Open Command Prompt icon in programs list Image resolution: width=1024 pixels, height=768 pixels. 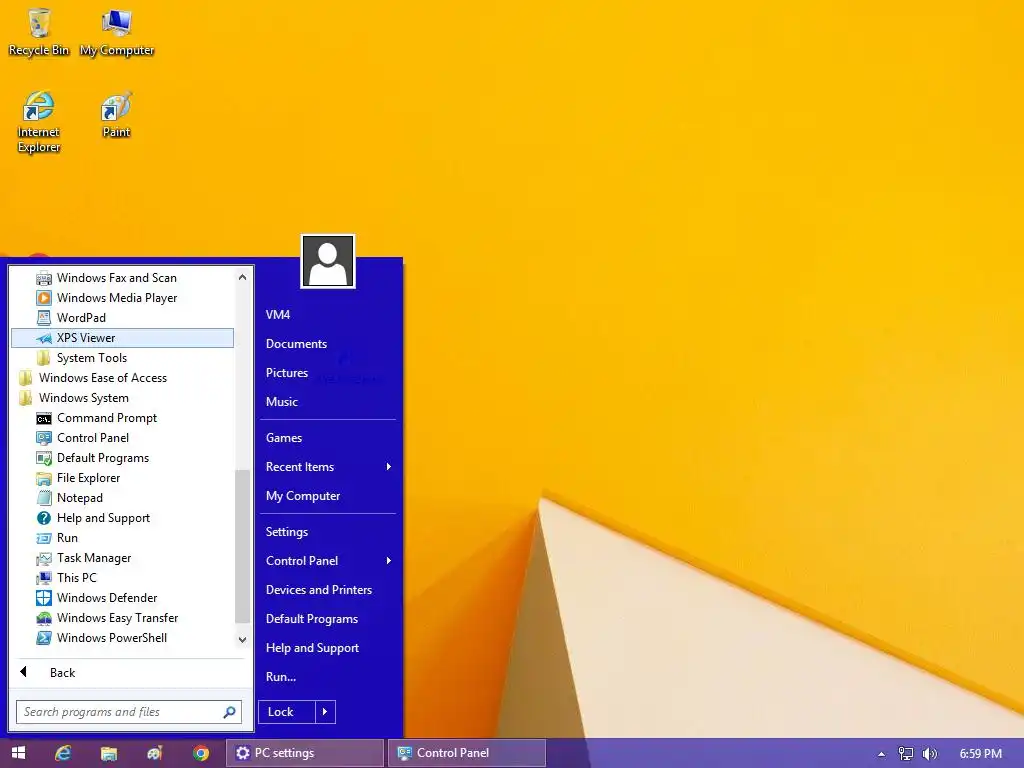pos(44,419)
